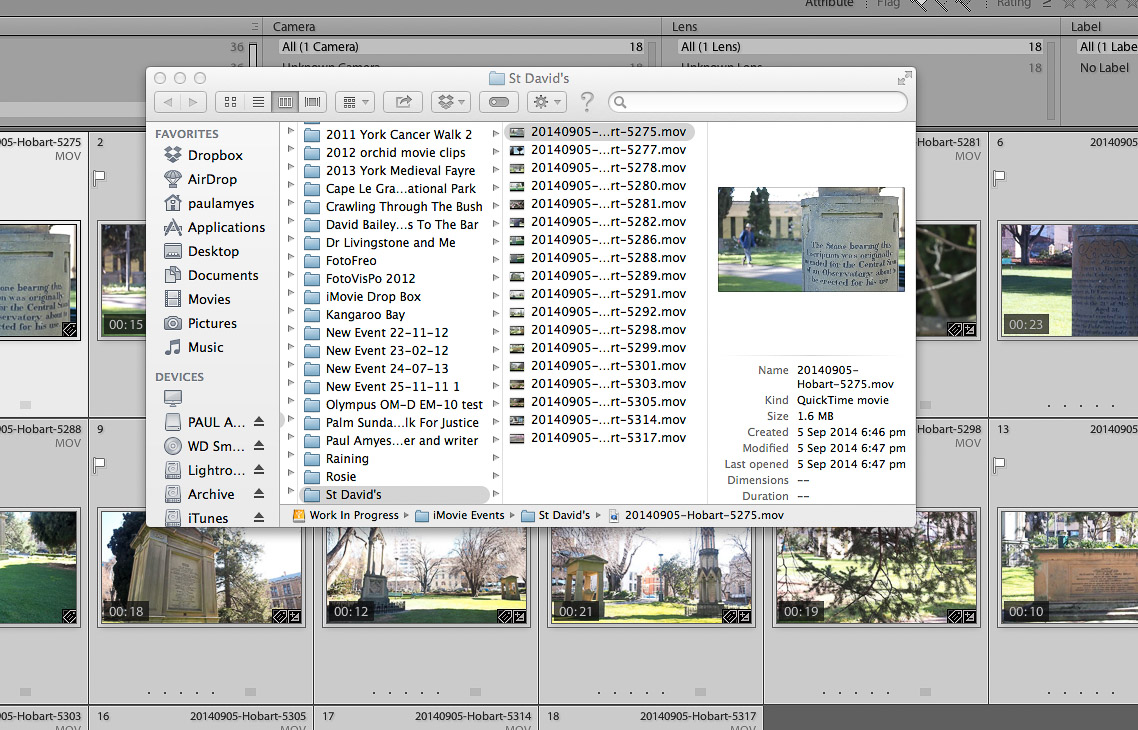This screenshot has width=1138, height=730.
Task: Switch Finder to list view
Action: coord(258,102)
